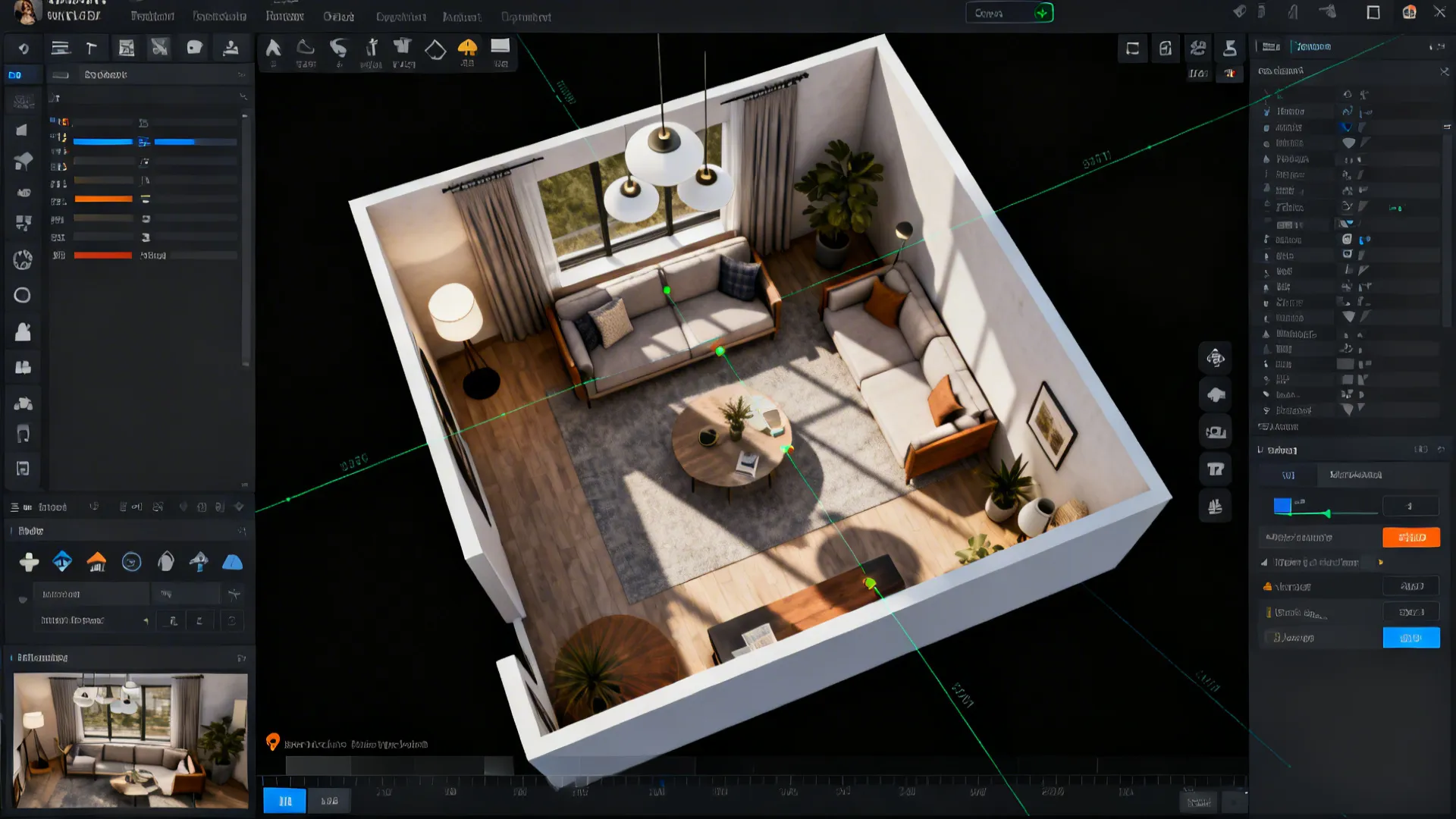Click the circle tool in left sidebar
The image size is (1456, 819).
(x=23, y=295)
